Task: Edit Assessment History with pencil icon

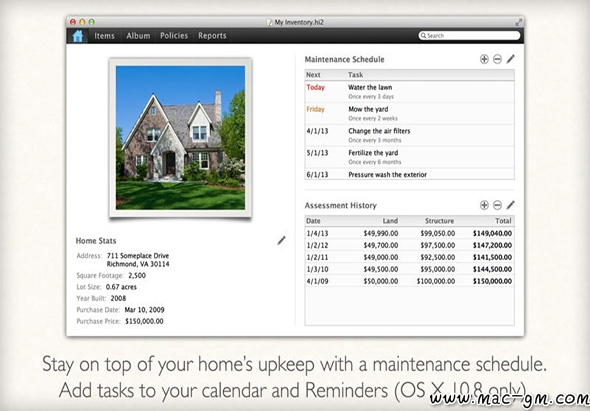Action: [510, 205]
